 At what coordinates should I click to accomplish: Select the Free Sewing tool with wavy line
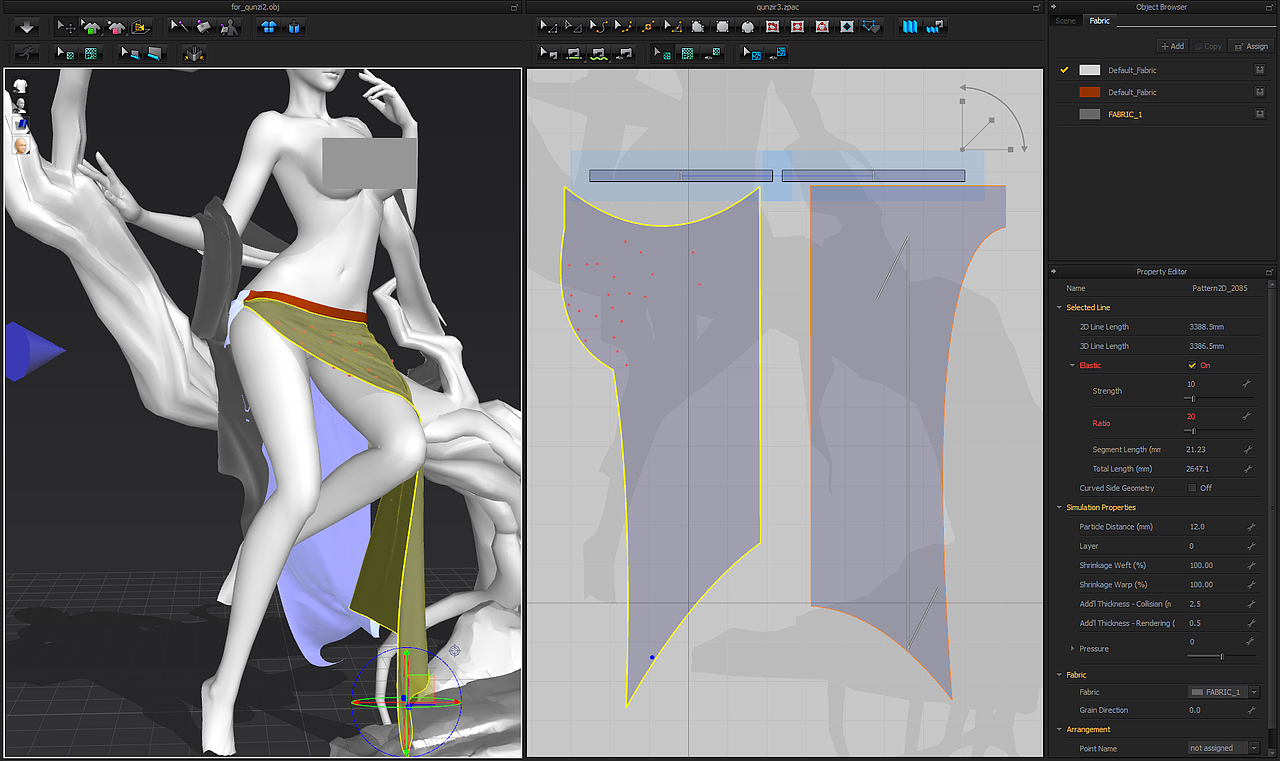pos(598,53)
